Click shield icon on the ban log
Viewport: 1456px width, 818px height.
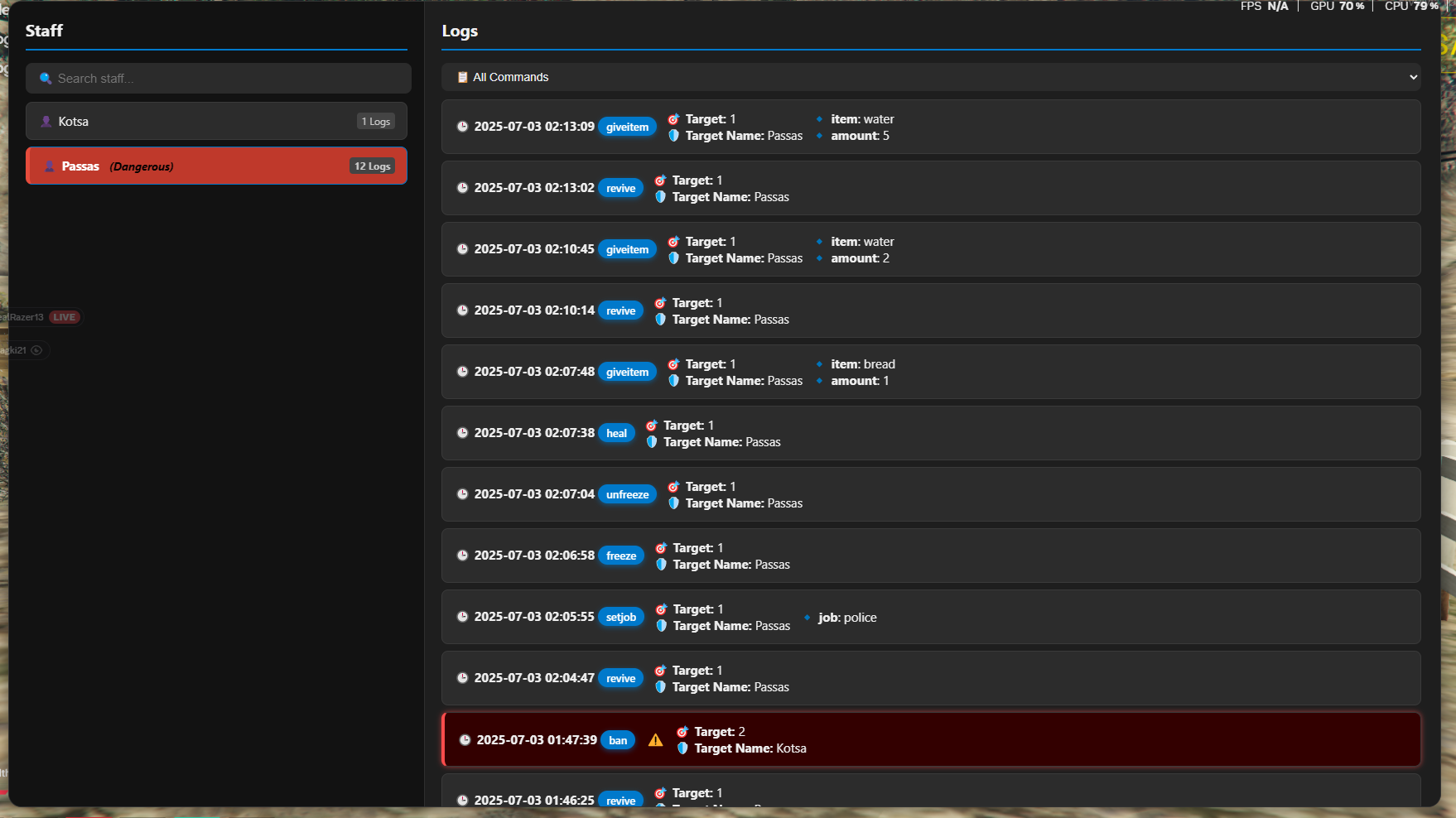tap(682, 748)
